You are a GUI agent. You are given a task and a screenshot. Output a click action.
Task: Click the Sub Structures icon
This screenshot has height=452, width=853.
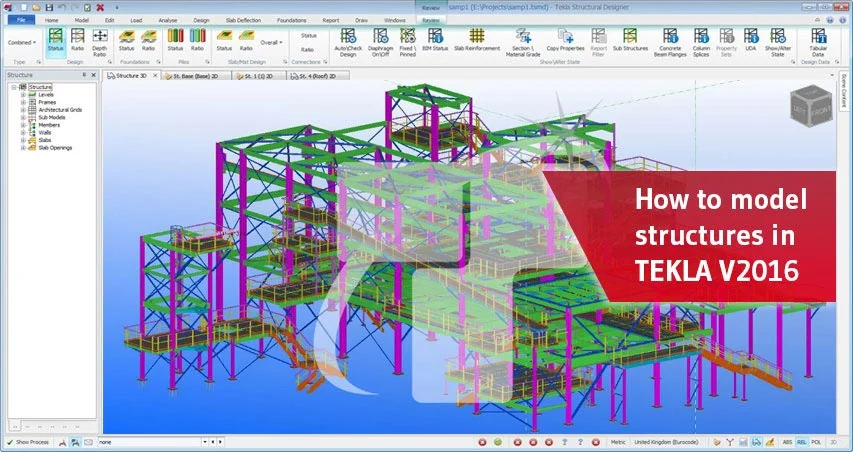(x=630, y=41)
